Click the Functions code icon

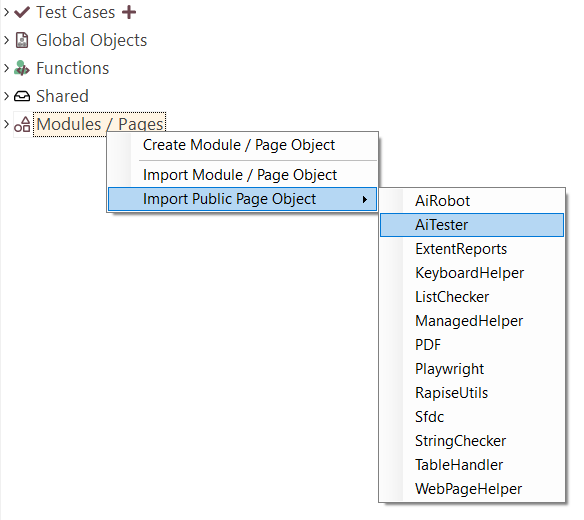pyautogui.click(x=22, y=68)
